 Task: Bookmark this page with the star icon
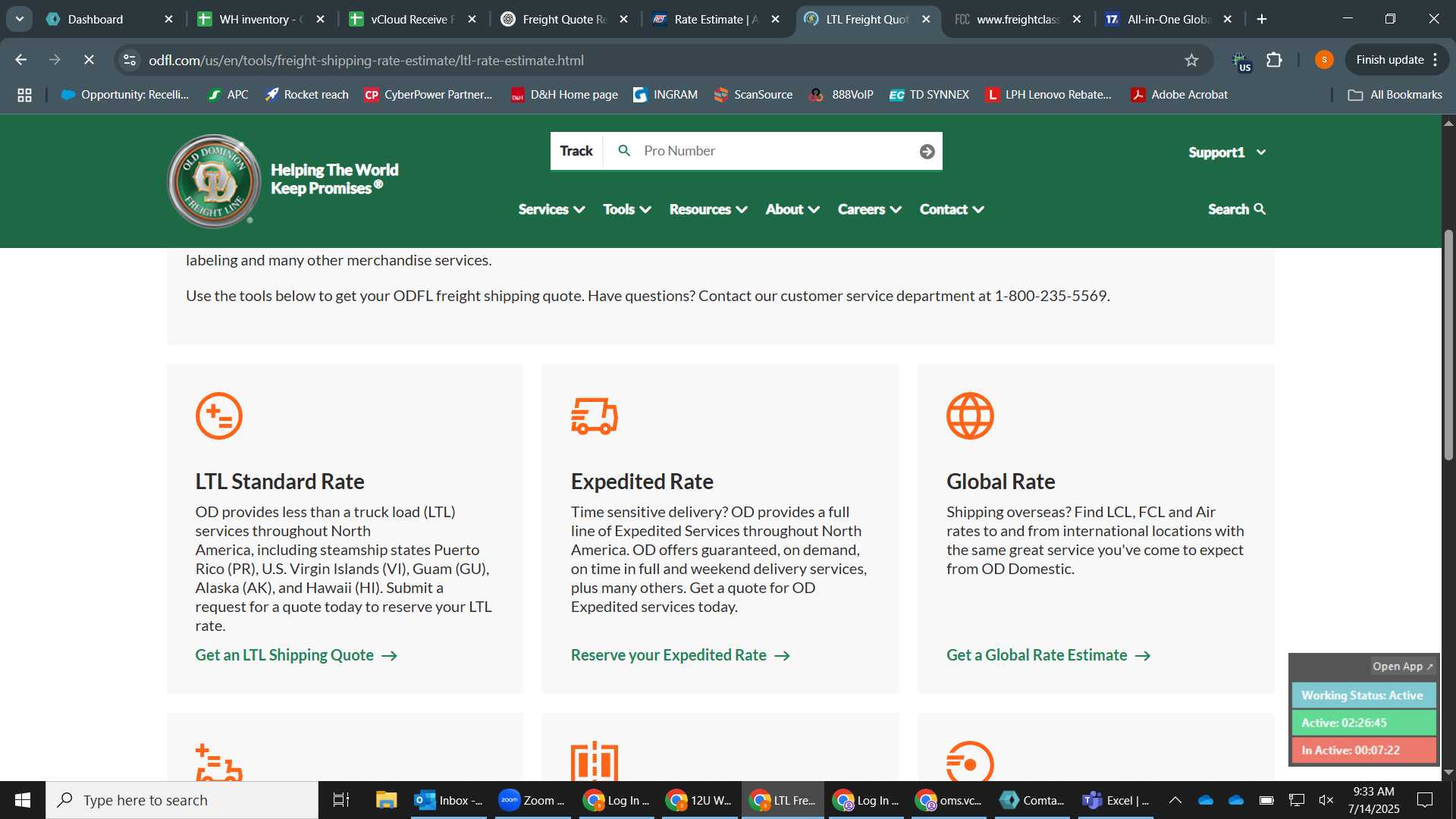[1191, 60]
